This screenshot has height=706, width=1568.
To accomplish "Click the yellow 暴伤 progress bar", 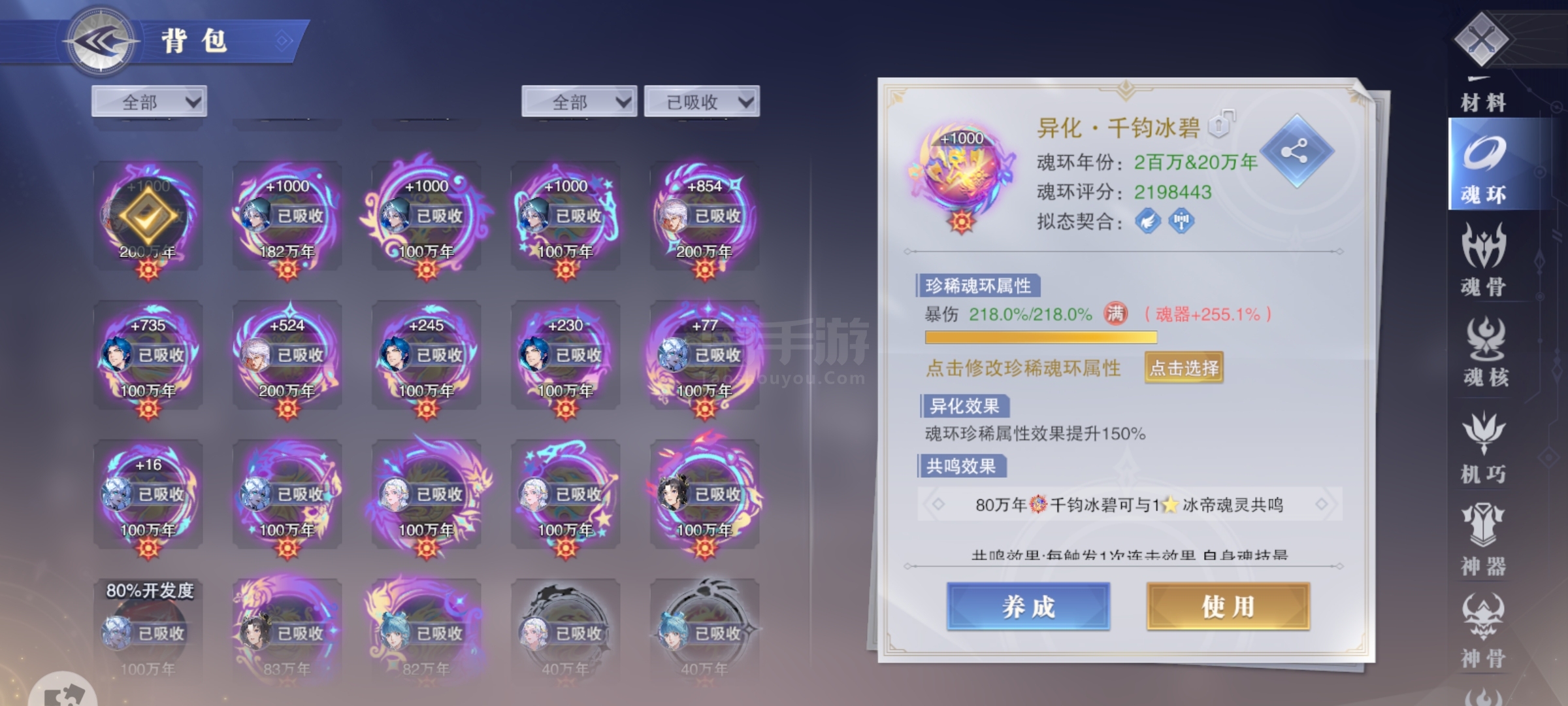I will coord(1041,337).
